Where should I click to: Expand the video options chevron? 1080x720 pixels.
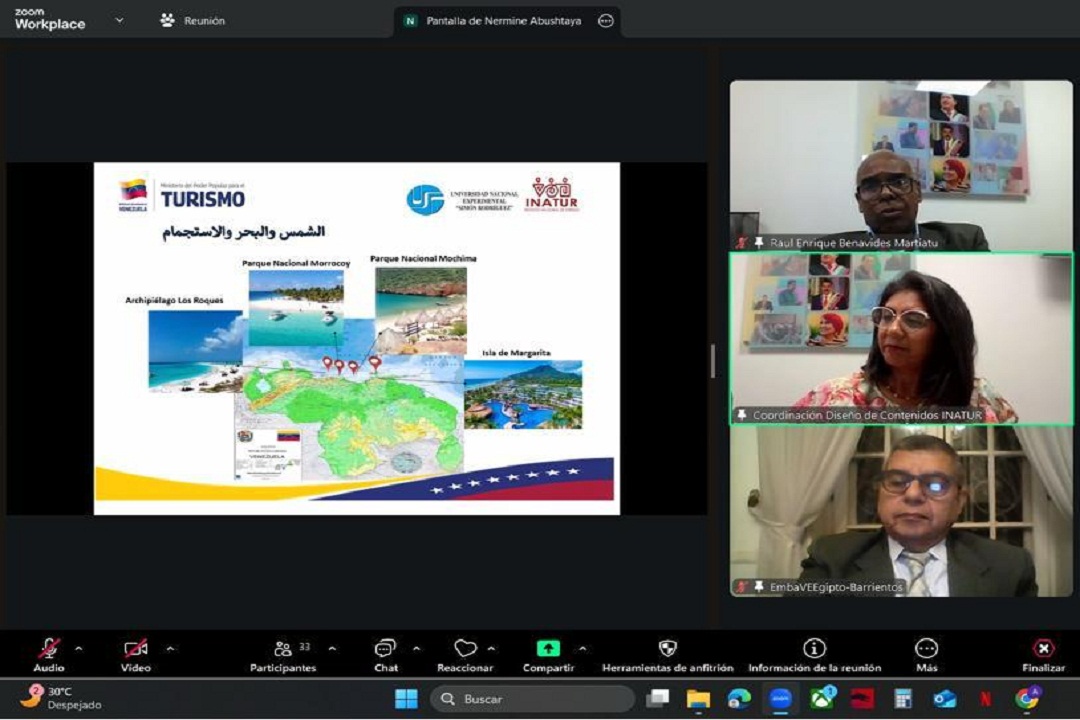coord(169,648)
